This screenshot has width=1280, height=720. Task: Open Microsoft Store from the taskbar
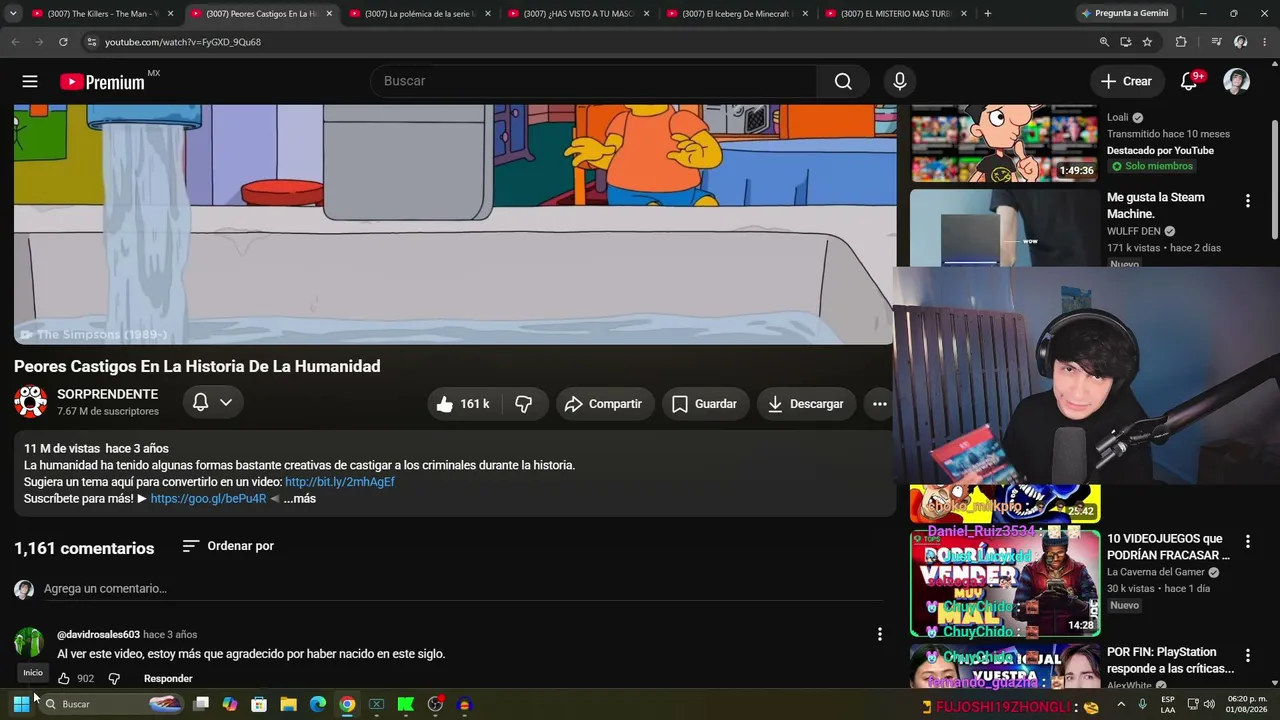[259, 704]
